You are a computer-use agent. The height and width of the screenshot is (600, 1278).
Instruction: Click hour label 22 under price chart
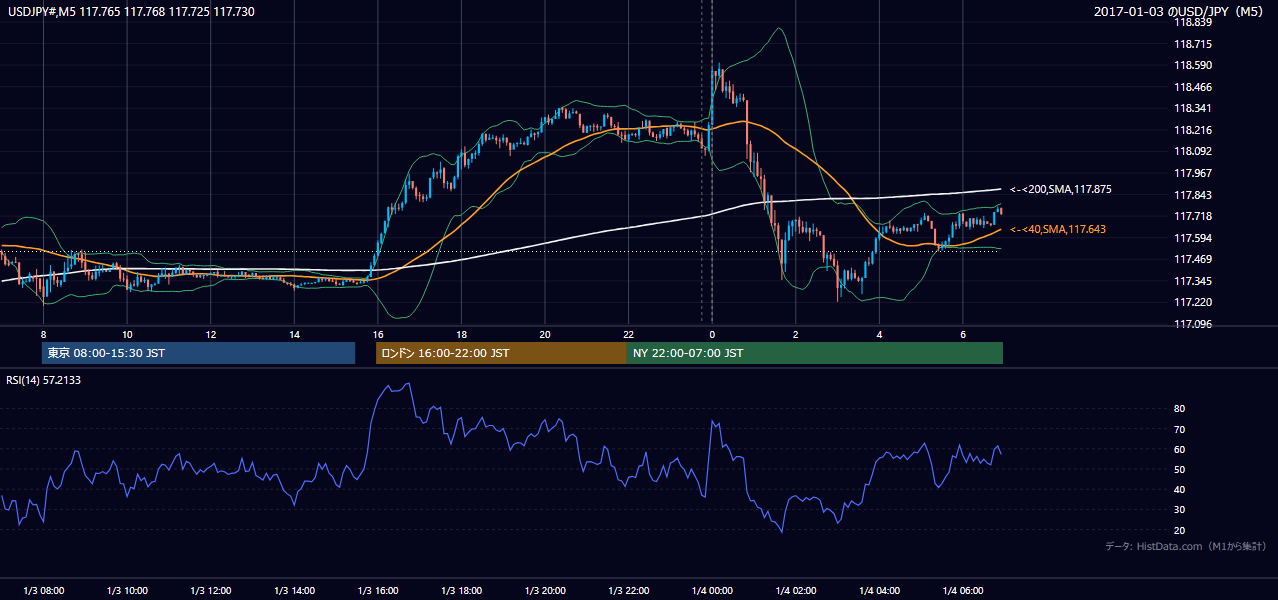coord(628,334)
